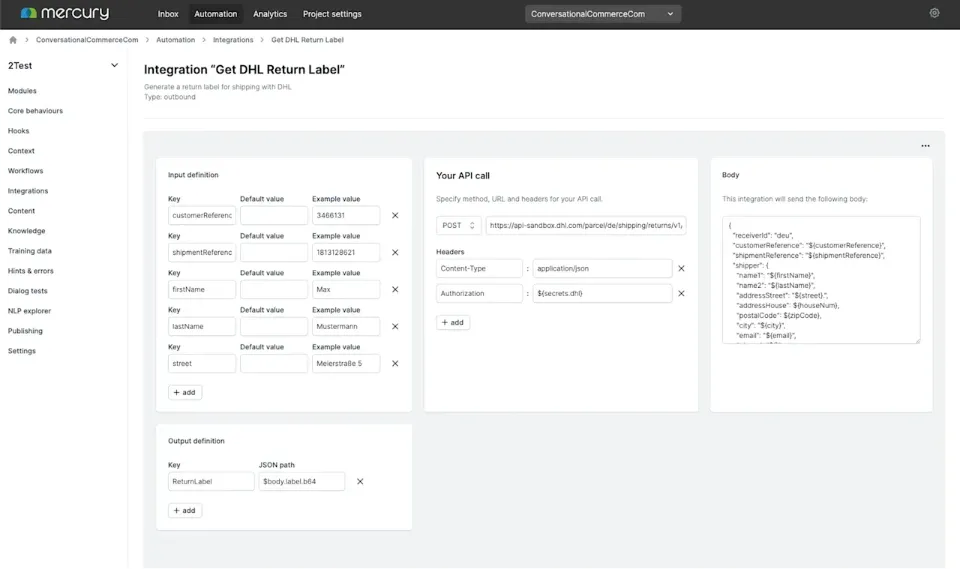Open Hooks in the sidebar
Viewport: 960px width, 569px height.
(18, 131)
